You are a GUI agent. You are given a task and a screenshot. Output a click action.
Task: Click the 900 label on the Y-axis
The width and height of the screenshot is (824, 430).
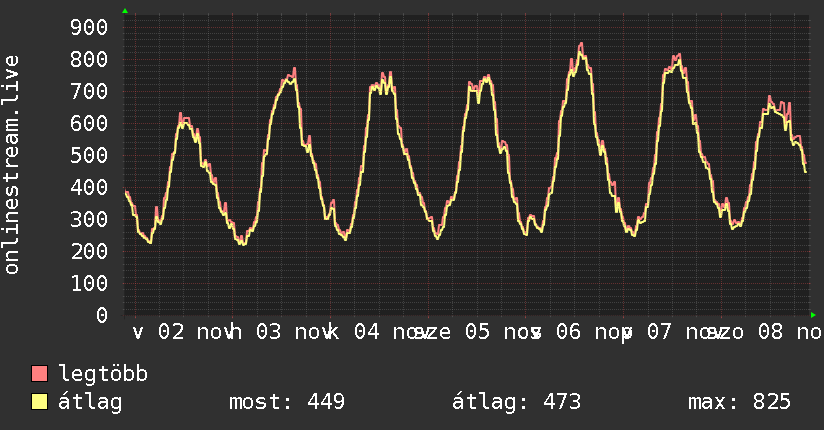[88, 27]
